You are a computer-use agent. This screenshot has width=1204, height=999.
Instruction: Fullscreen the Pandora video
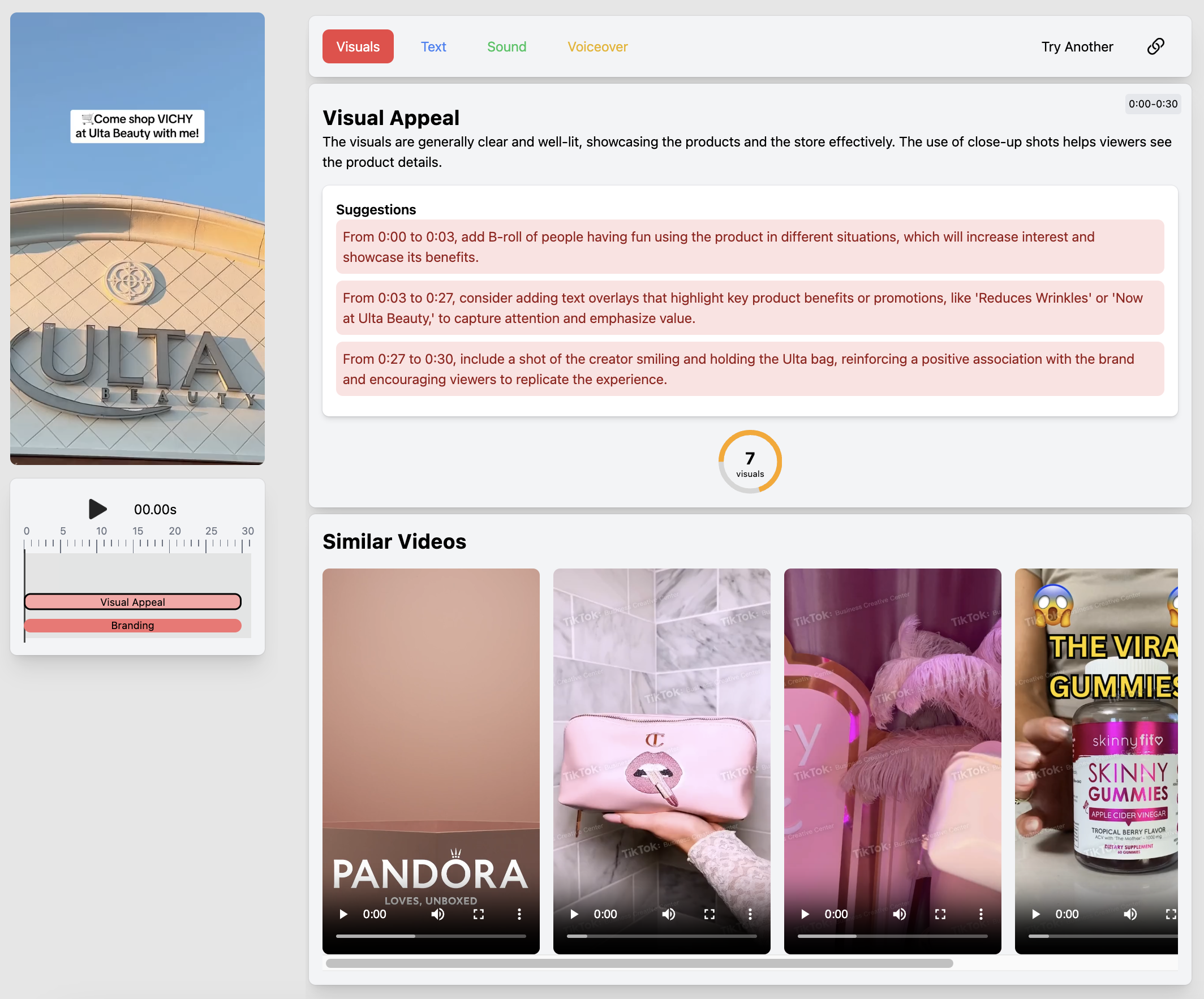(479, 914)
